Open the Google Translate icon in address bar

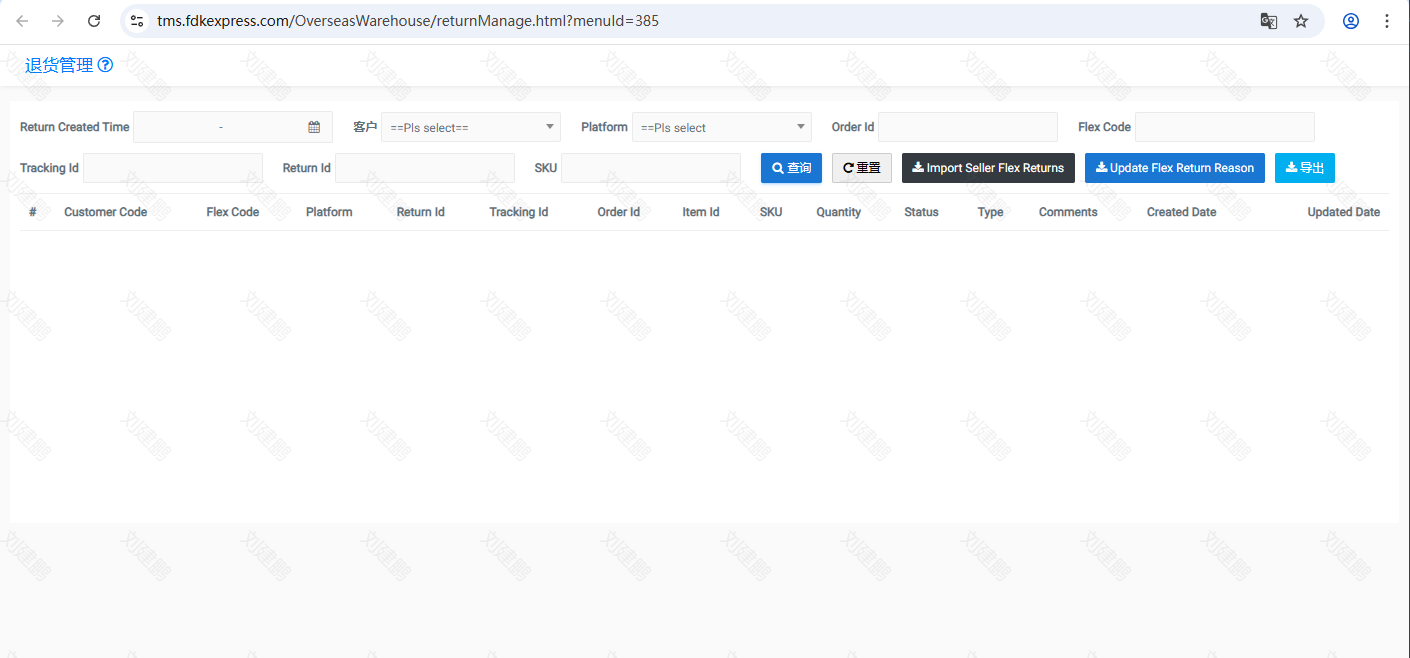click(1268, 21)
